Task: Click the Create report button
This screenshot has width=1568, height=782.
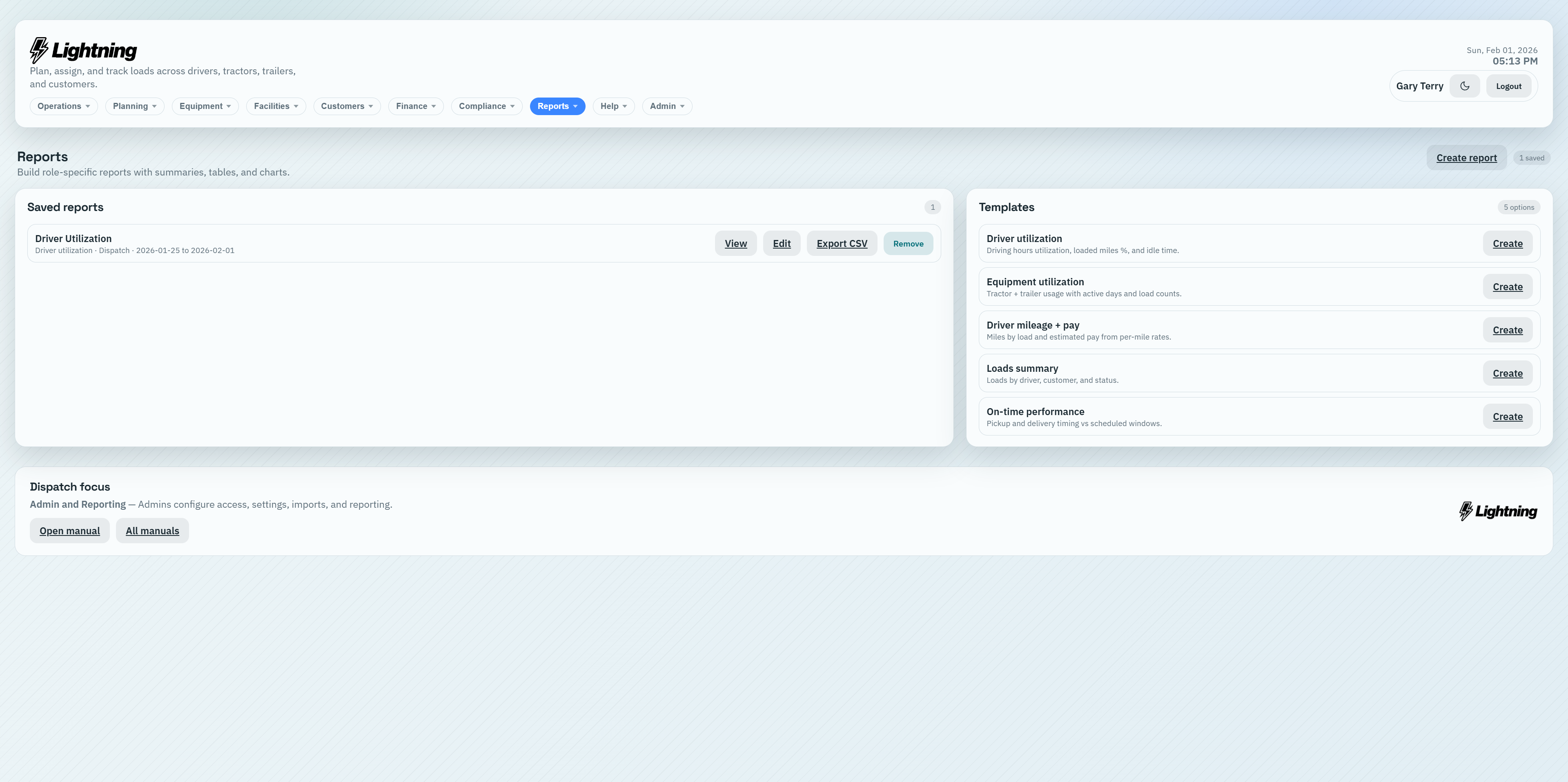Action: click(x=1466, y=158)
